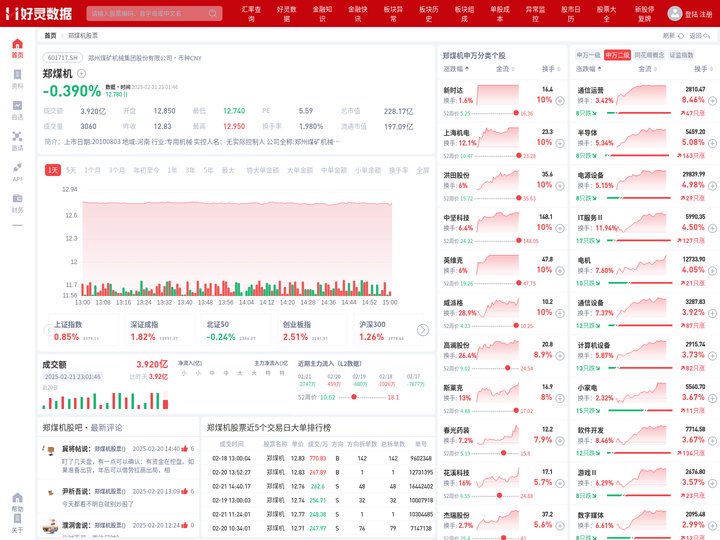Open the 关于 about icon in sidebar

point(17,523)
